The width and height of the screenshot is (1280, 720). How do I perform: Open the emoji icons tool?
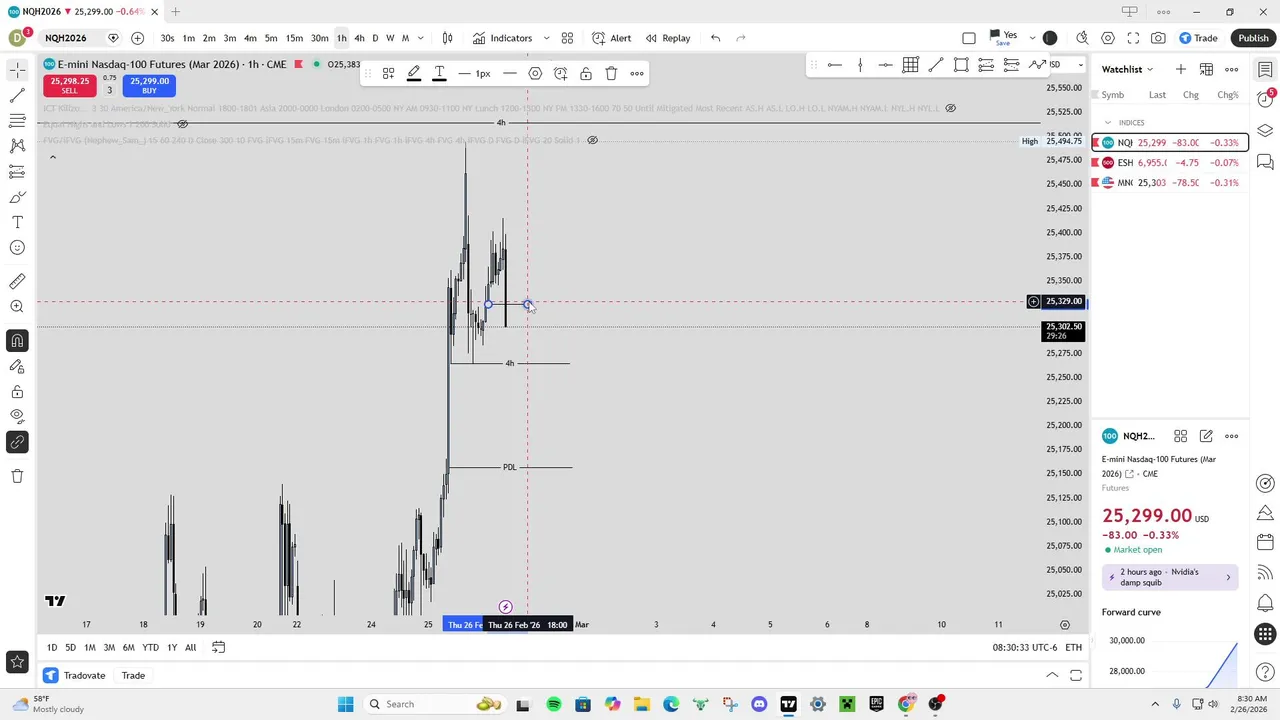pyautogui.click(x=17, y=248)
